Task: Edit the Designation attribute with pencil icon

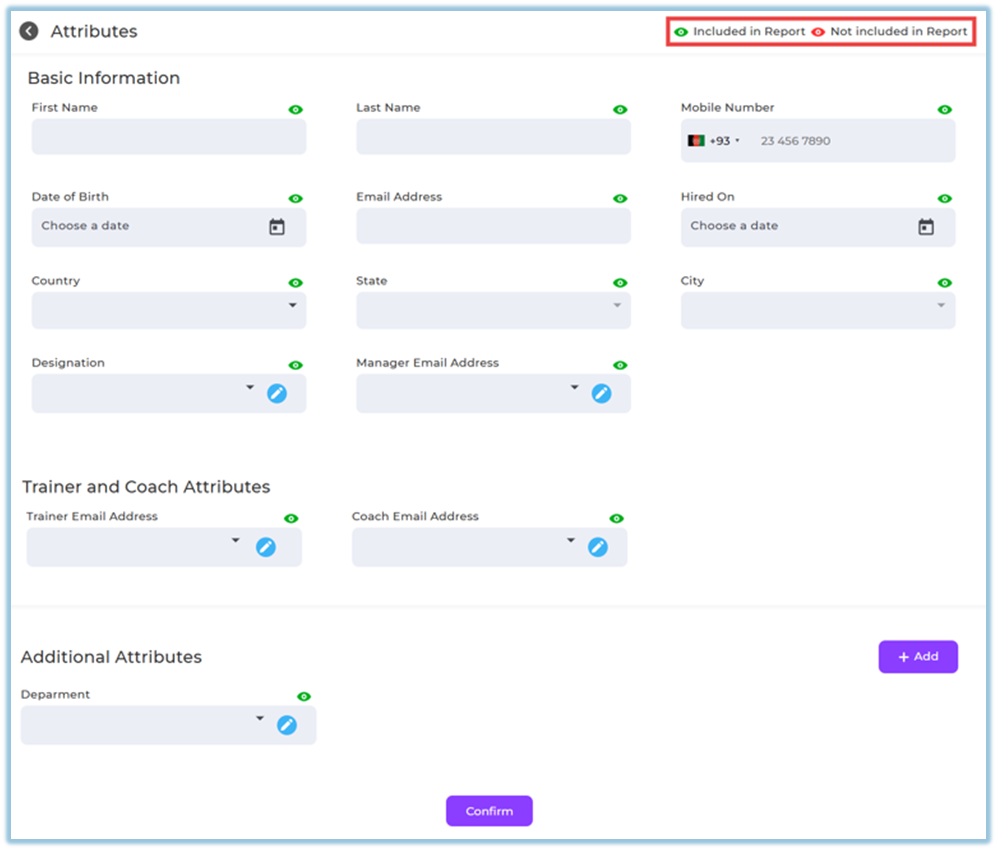Action: [x=277, y=394]
